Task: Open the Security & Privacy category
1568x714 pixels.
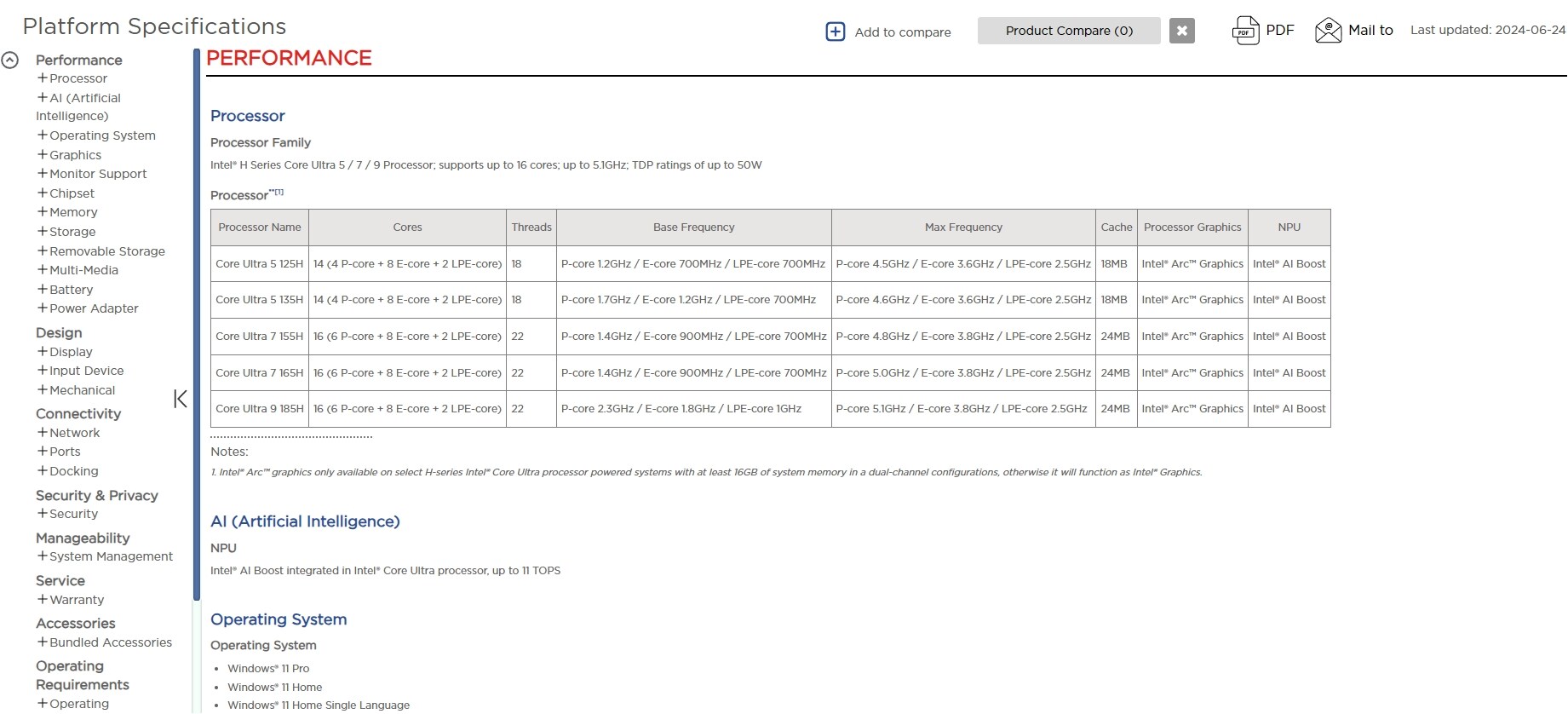Action: pos(97,496)
